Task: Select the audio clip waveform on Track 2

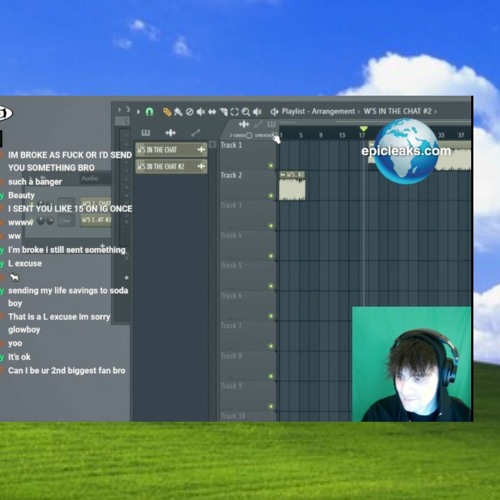Action: 292,189
